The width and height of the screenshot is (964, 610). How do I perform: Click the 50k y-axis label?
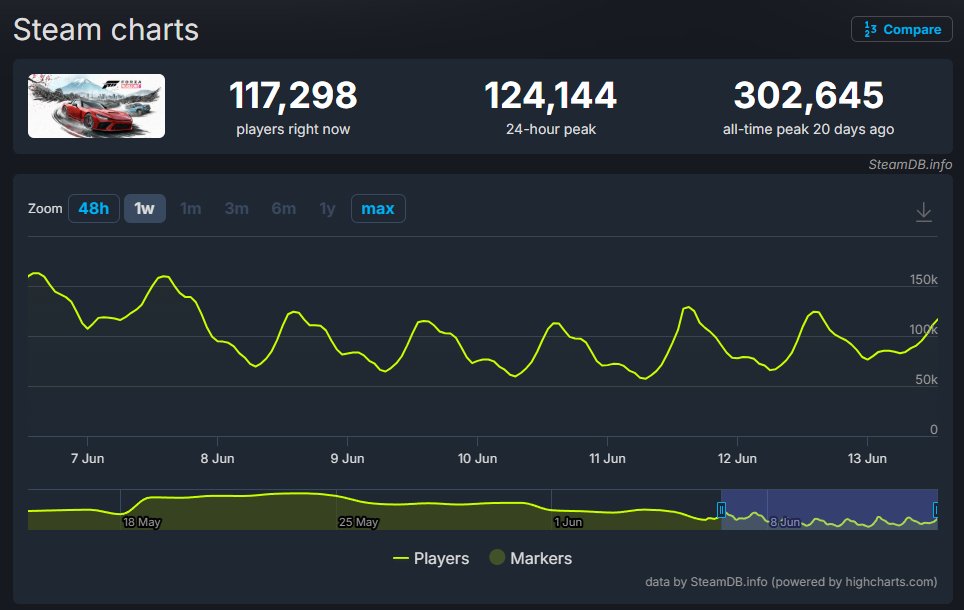tap(926, 379)
